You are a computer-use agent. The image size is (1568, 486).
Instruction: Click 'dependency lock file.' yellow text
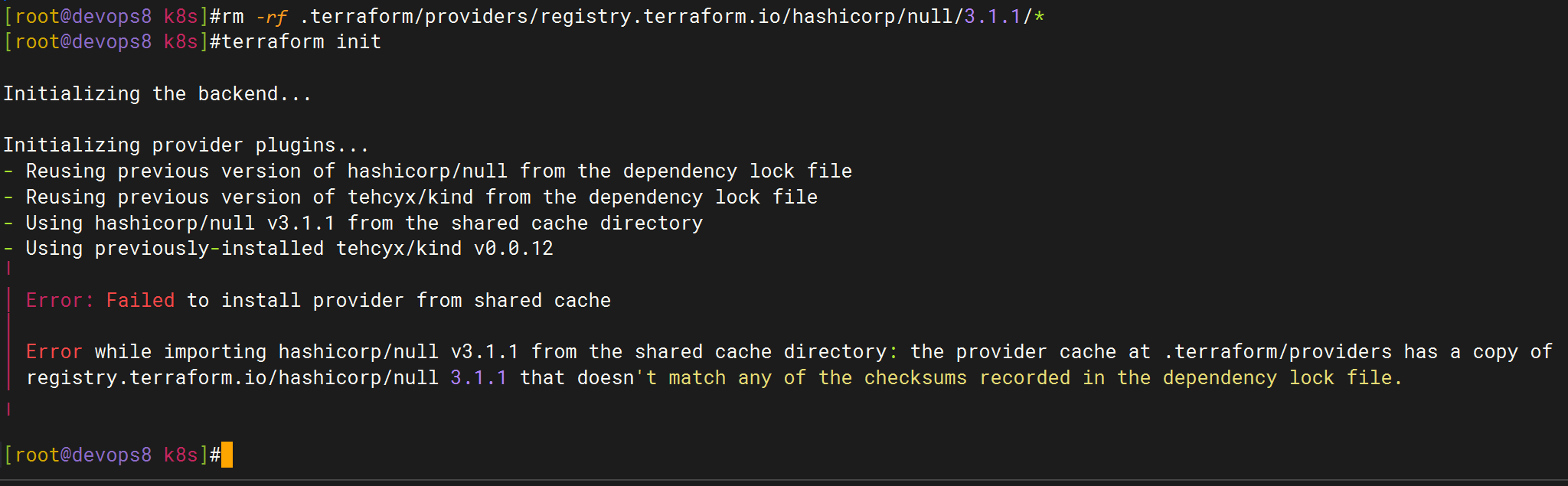click(x=1282, y=377)
